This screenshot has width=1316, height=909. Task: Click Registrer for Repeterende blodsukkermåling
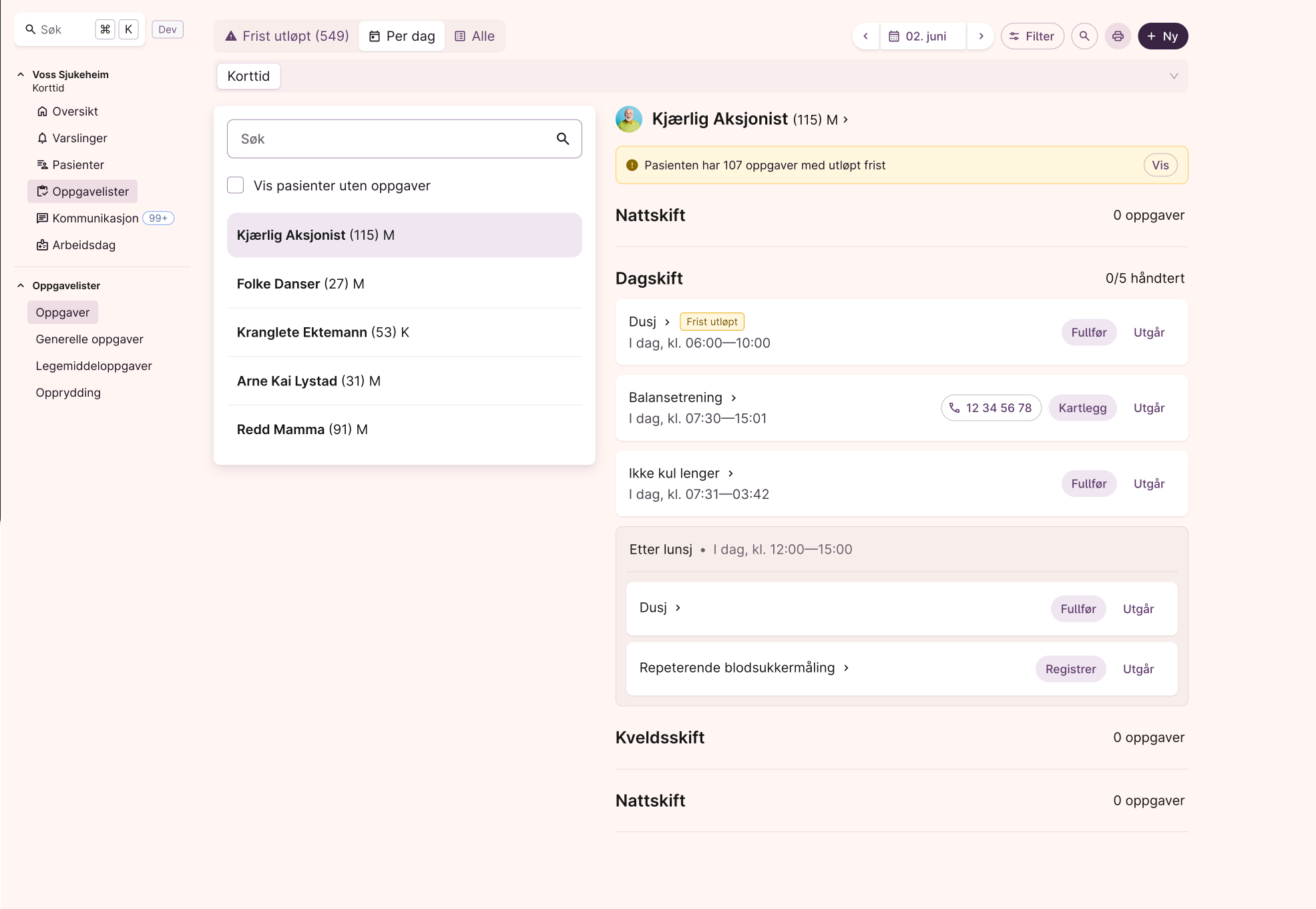click(1070, 669)
